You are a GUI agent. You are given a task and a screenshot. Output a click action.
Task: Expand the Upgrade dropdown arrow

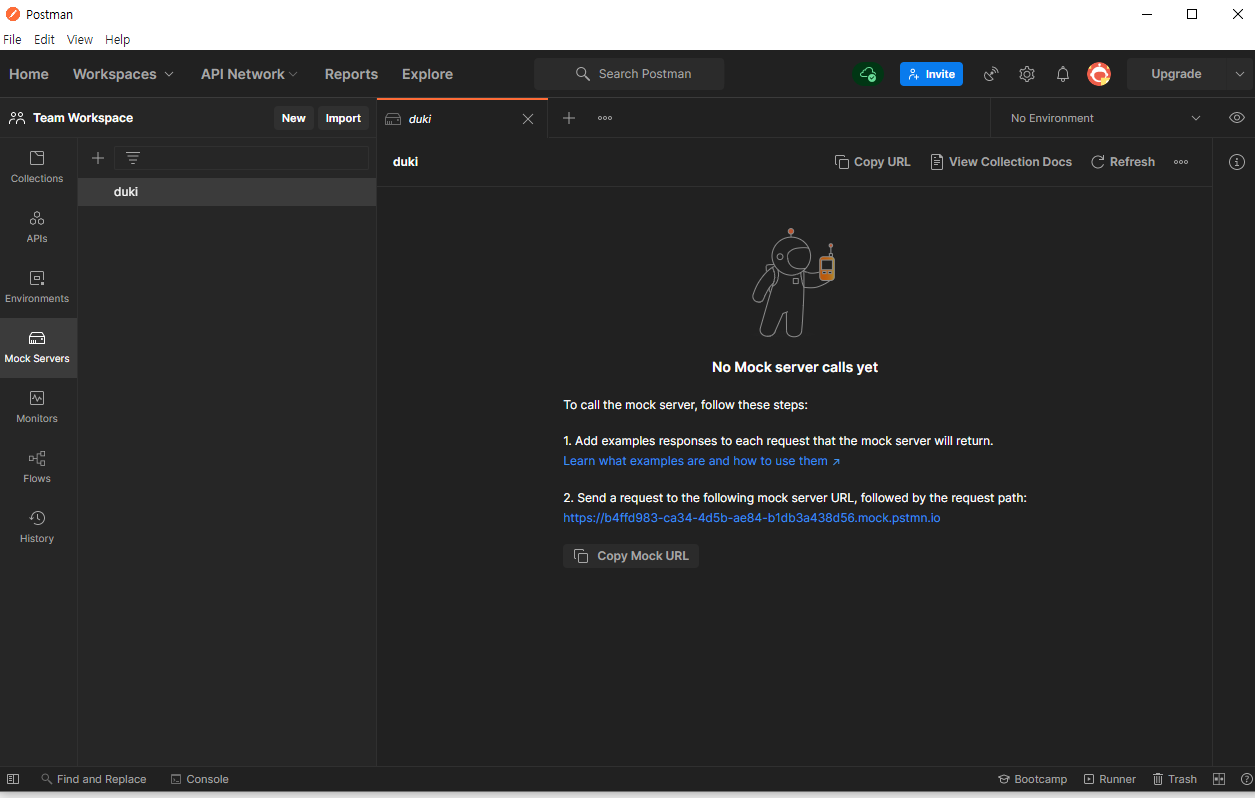pyautogui.click(x=1240, y=74)
